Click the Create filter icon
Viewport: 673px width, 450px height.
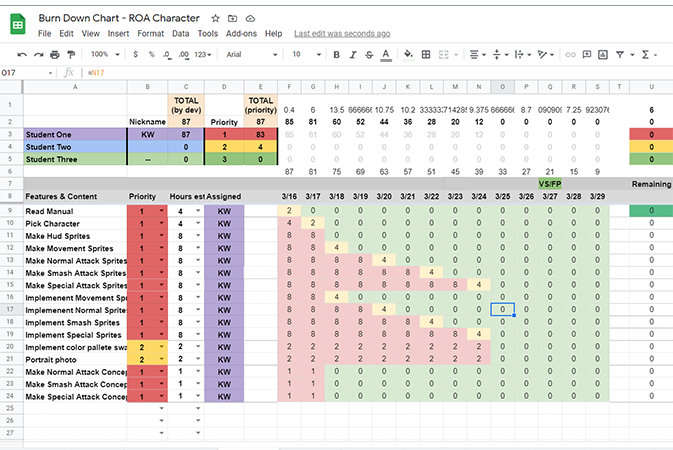620,55
